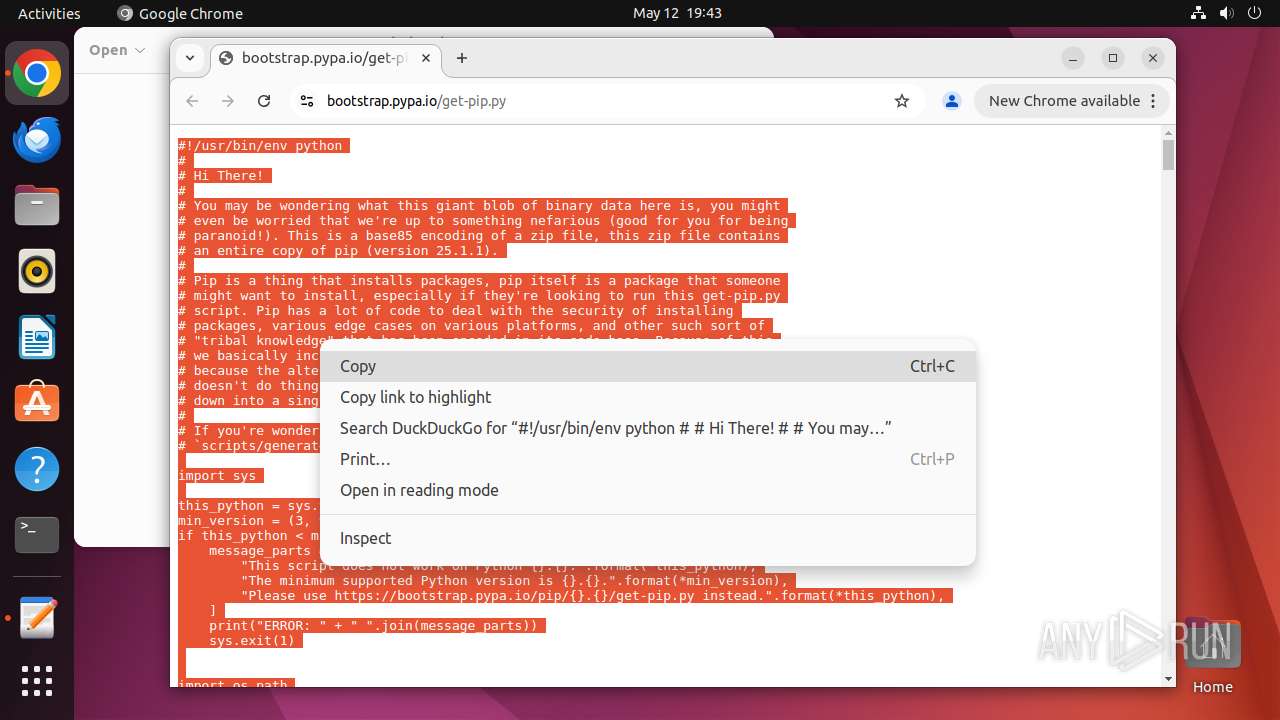Launch Terminal from the dock
The width and height of the screenshot is (1280, 720).
tap(37, 536)
